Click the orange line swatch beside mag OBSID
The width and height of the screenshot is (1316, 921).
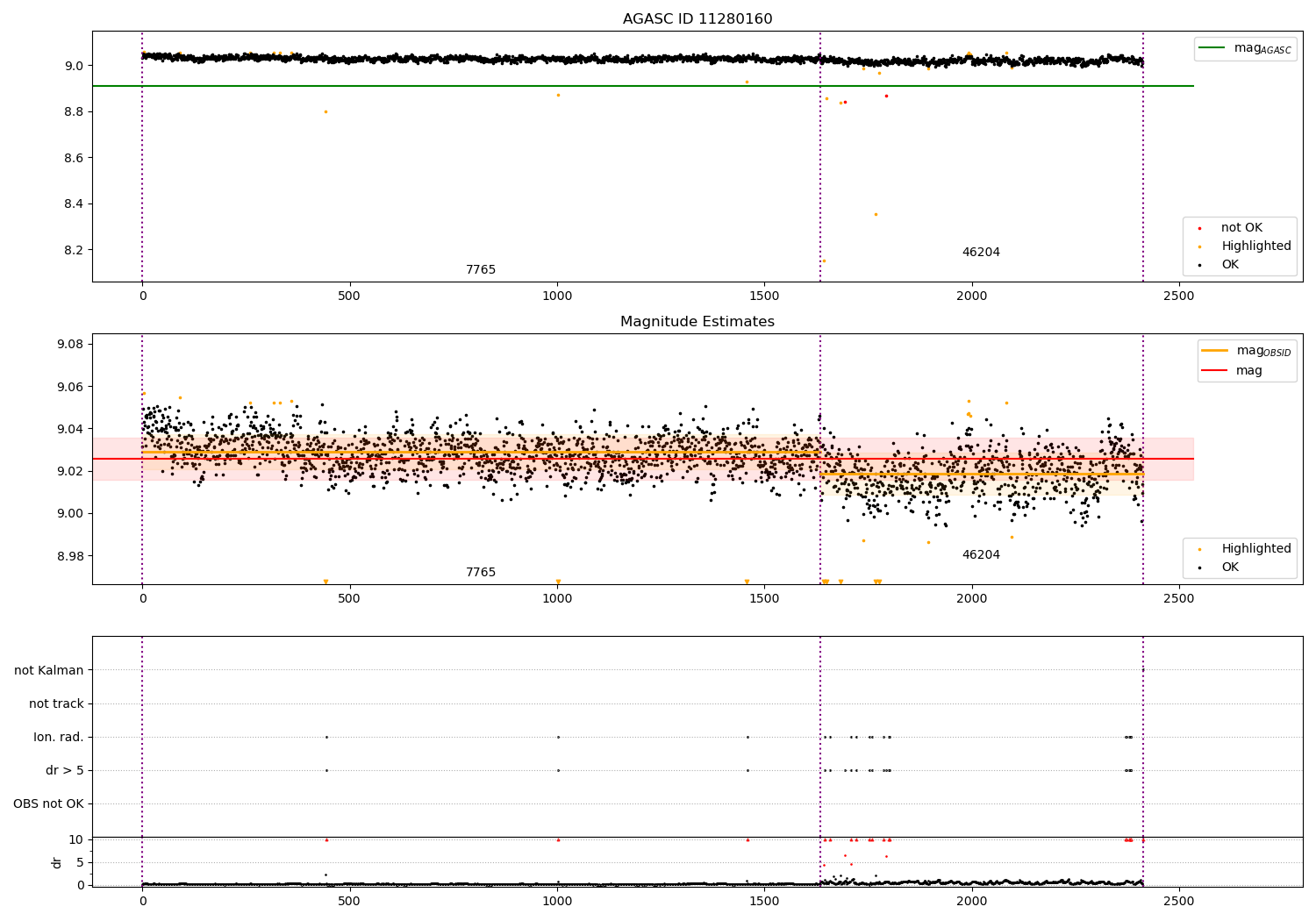coord(1215,351)
